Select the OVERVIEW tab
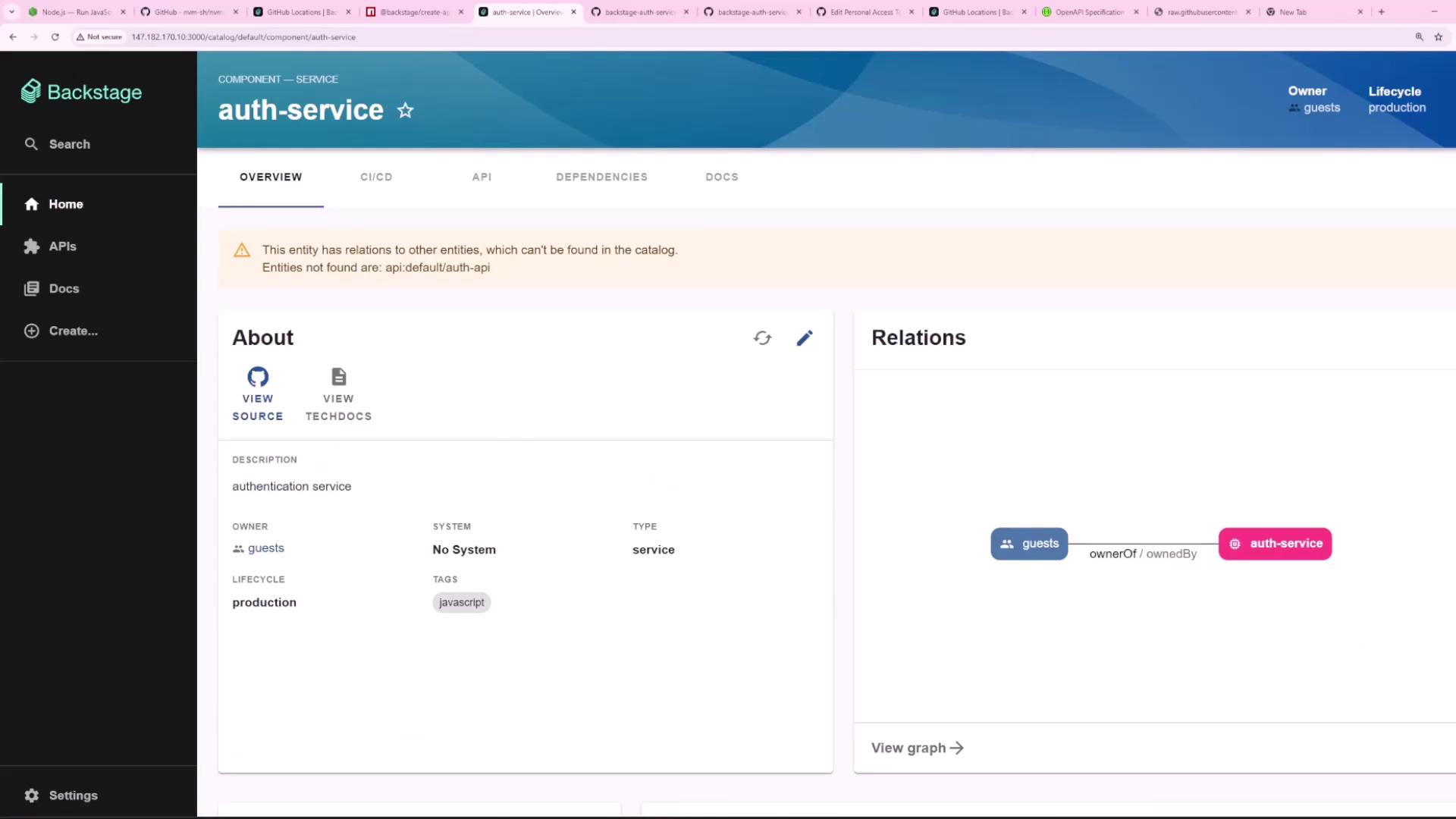Viewport: 1456px width, 819px height. tap(271, 177)
